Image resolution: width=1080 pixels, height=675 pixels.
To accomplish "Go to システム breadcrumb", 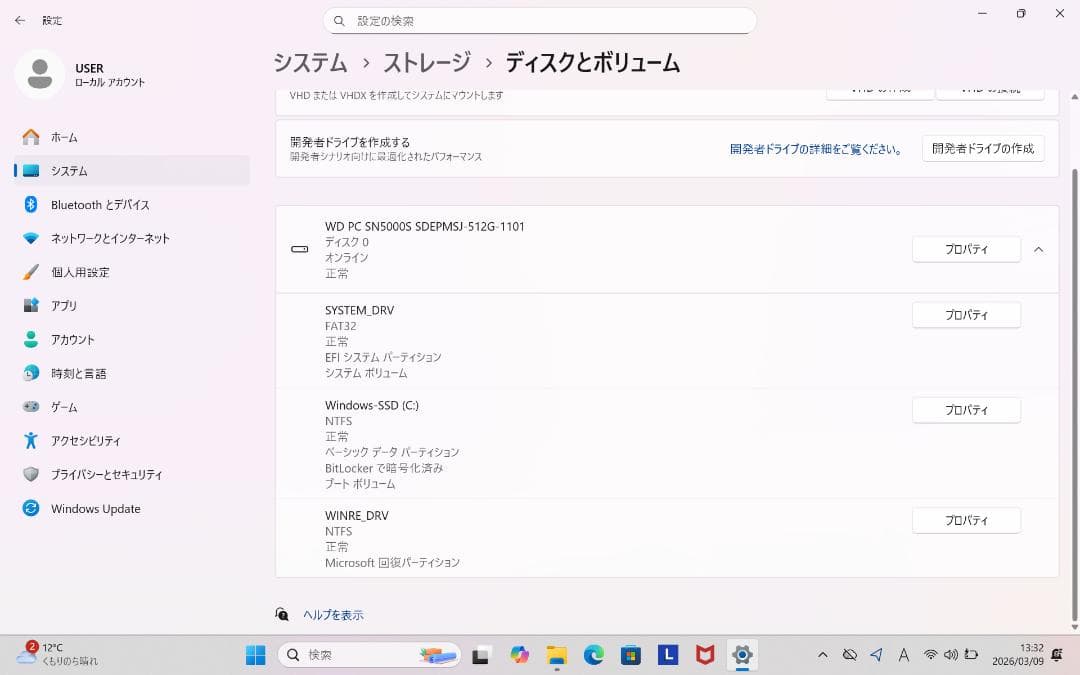I will point(311,63).
